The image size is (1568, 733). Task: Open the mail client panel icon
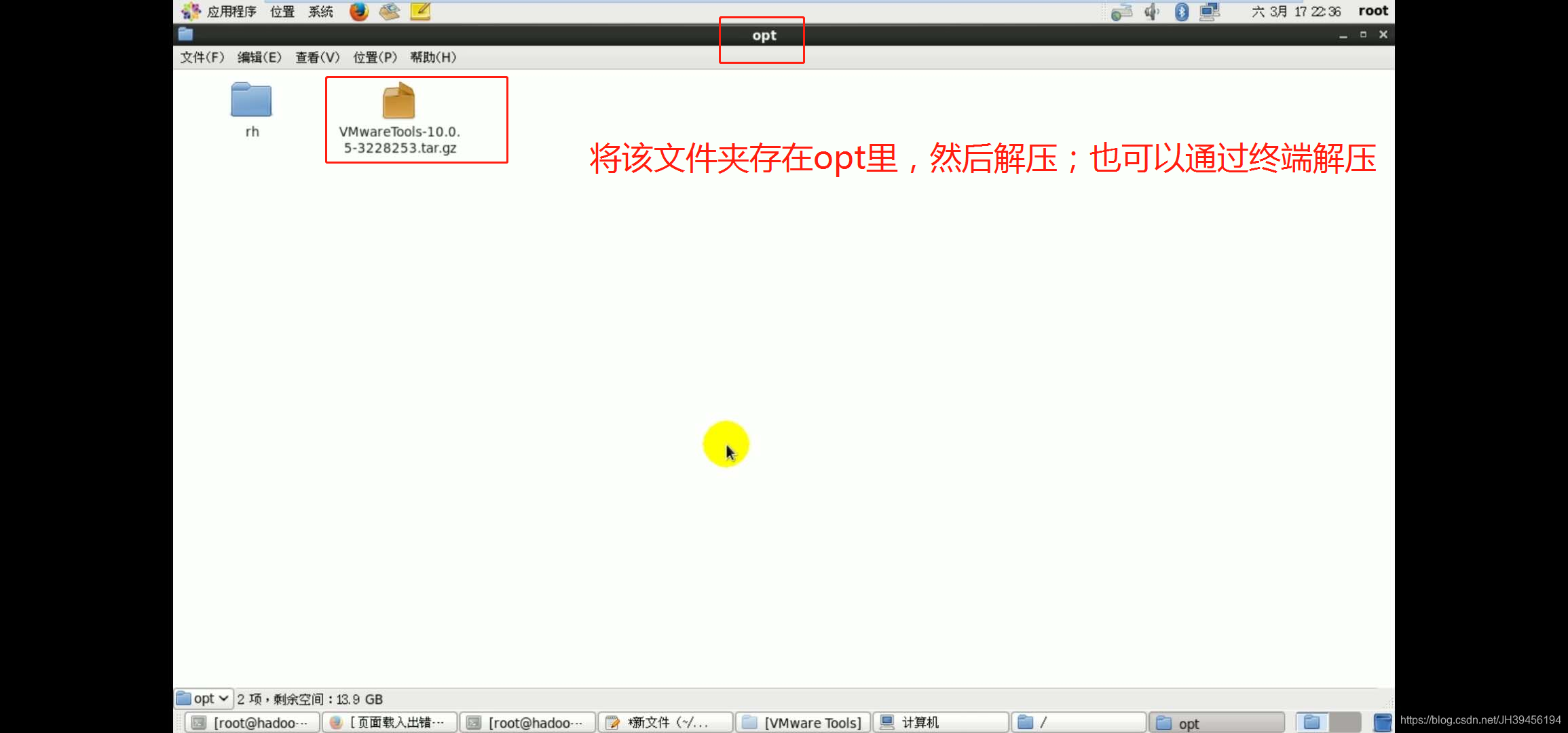point(390,11)
